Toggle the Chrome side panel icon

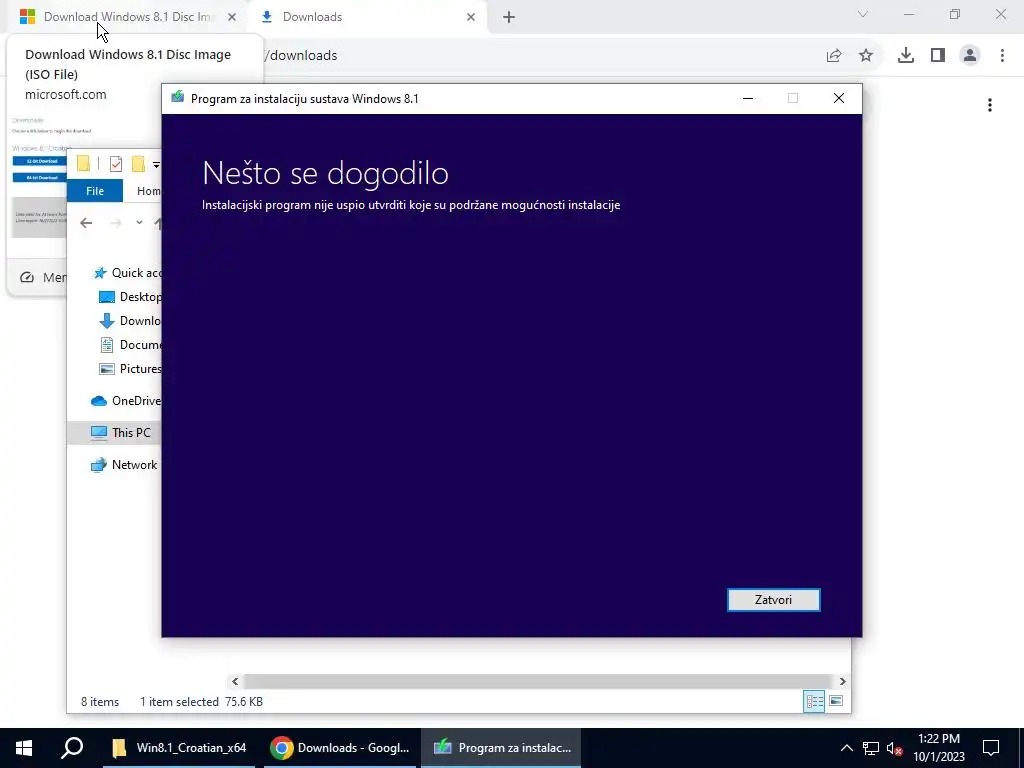point(938,56)
